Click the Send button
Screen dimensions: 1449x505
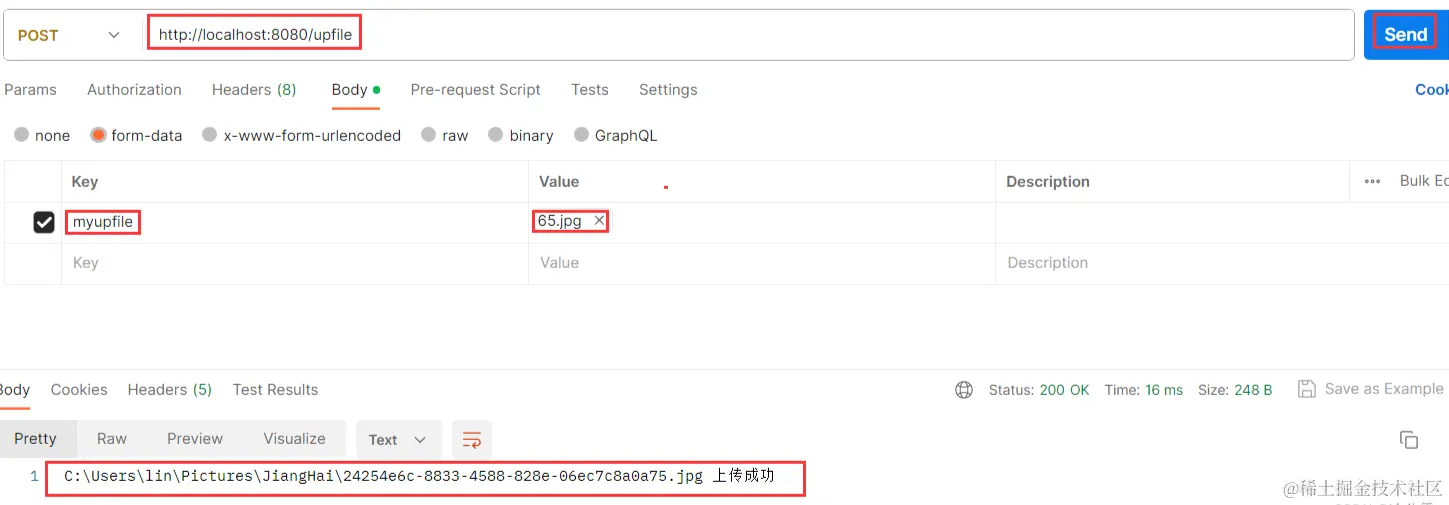tap(1405, 35)
